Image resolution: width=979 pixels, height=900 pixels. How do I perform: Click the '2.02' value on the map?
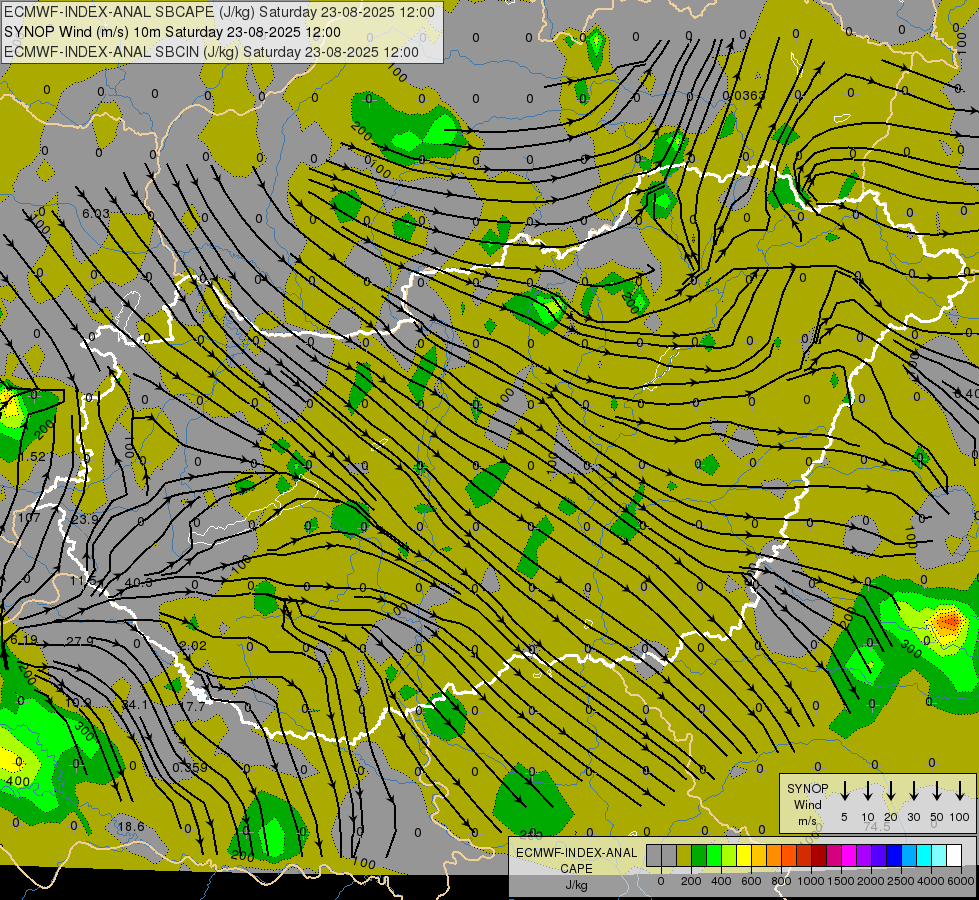click(193, 646)
